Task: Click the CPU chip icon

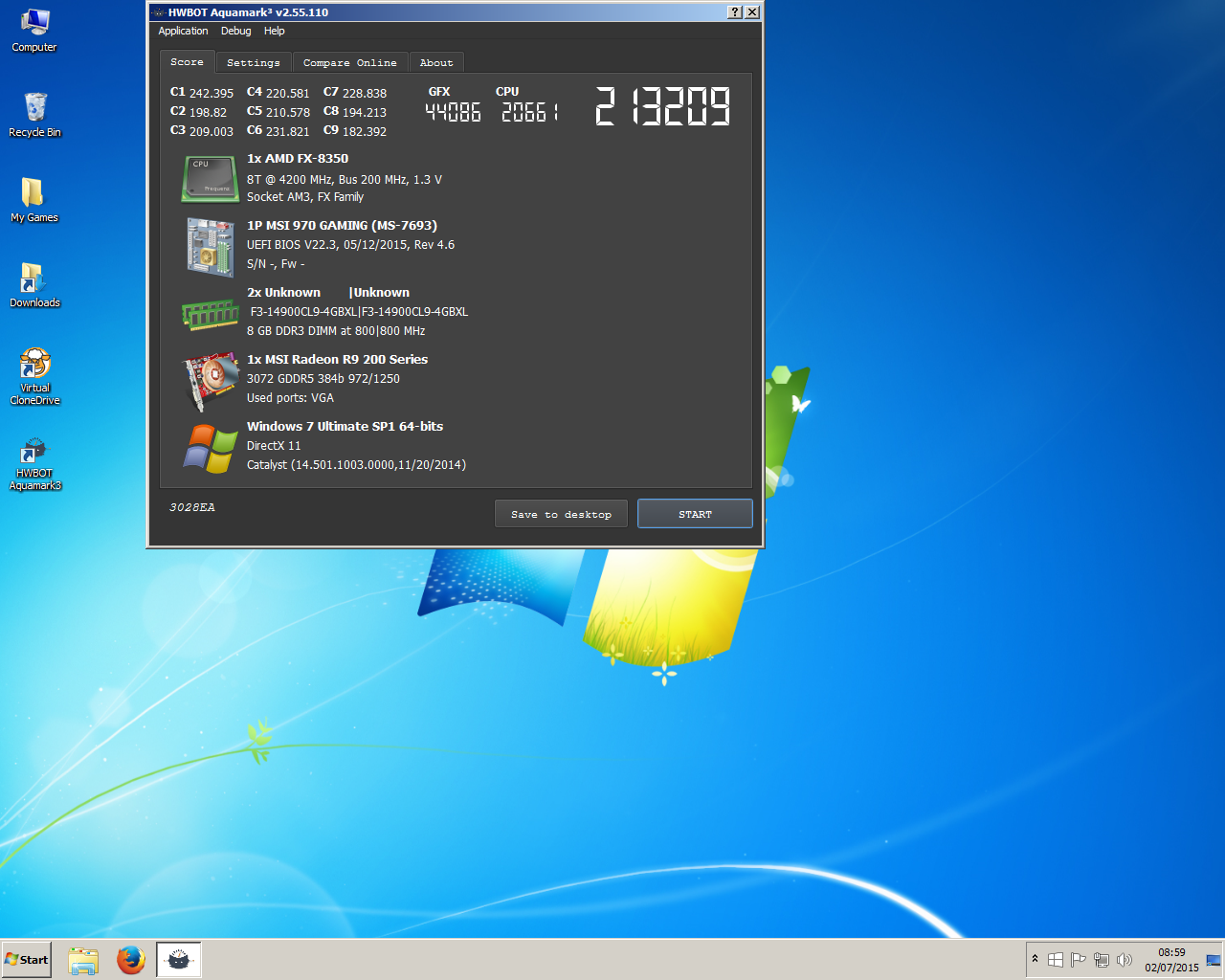Action: [210, 179]
